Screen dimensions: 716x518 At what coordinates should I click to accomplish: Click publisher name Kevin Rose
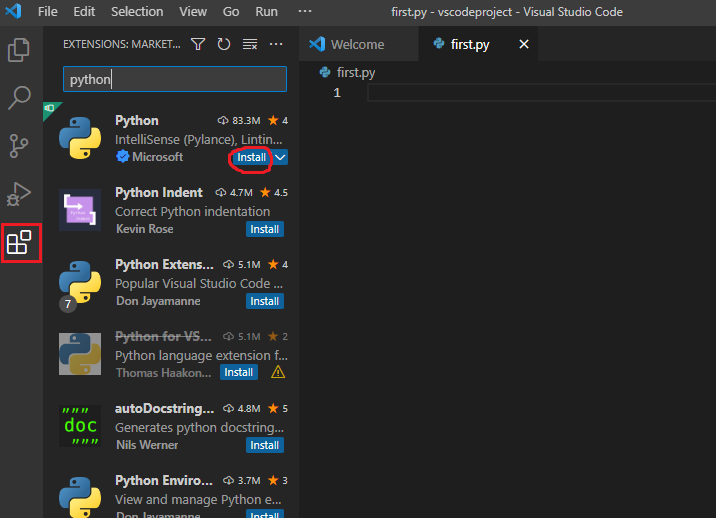click(x=145, y=229)
